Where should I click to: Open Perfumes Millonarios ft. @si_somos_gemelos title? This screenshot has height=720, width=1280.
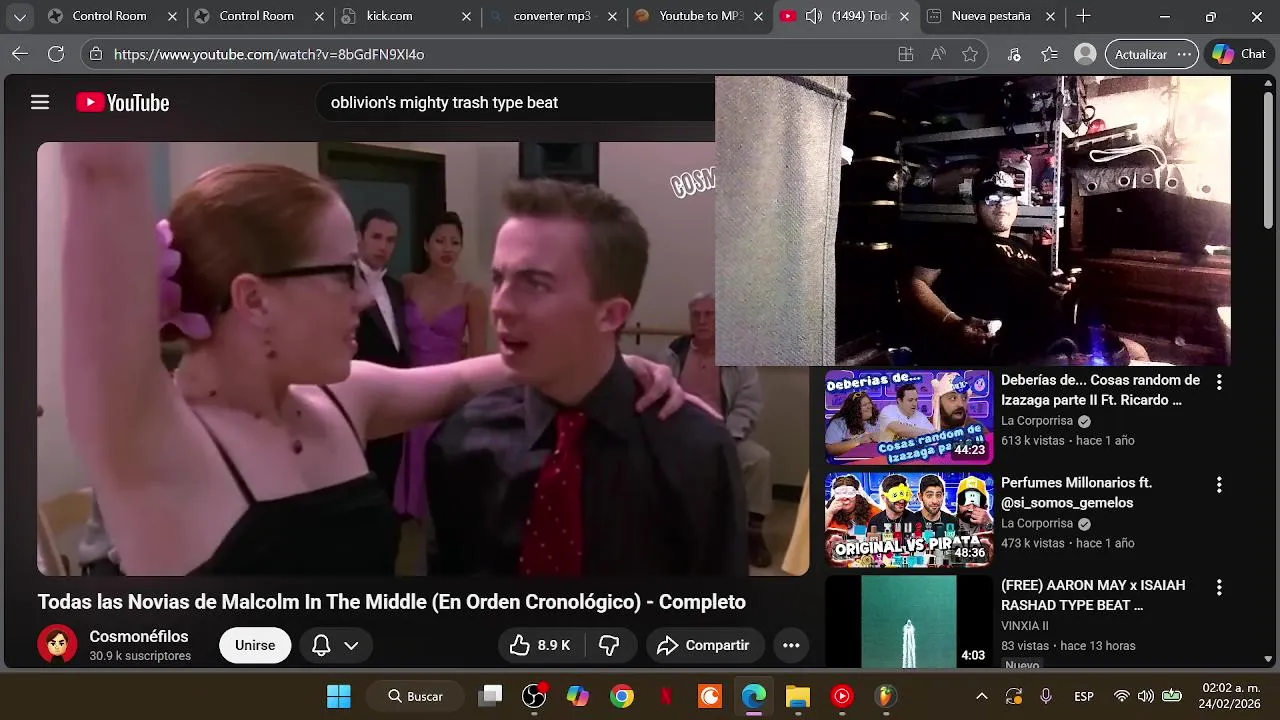point(1076,493)
